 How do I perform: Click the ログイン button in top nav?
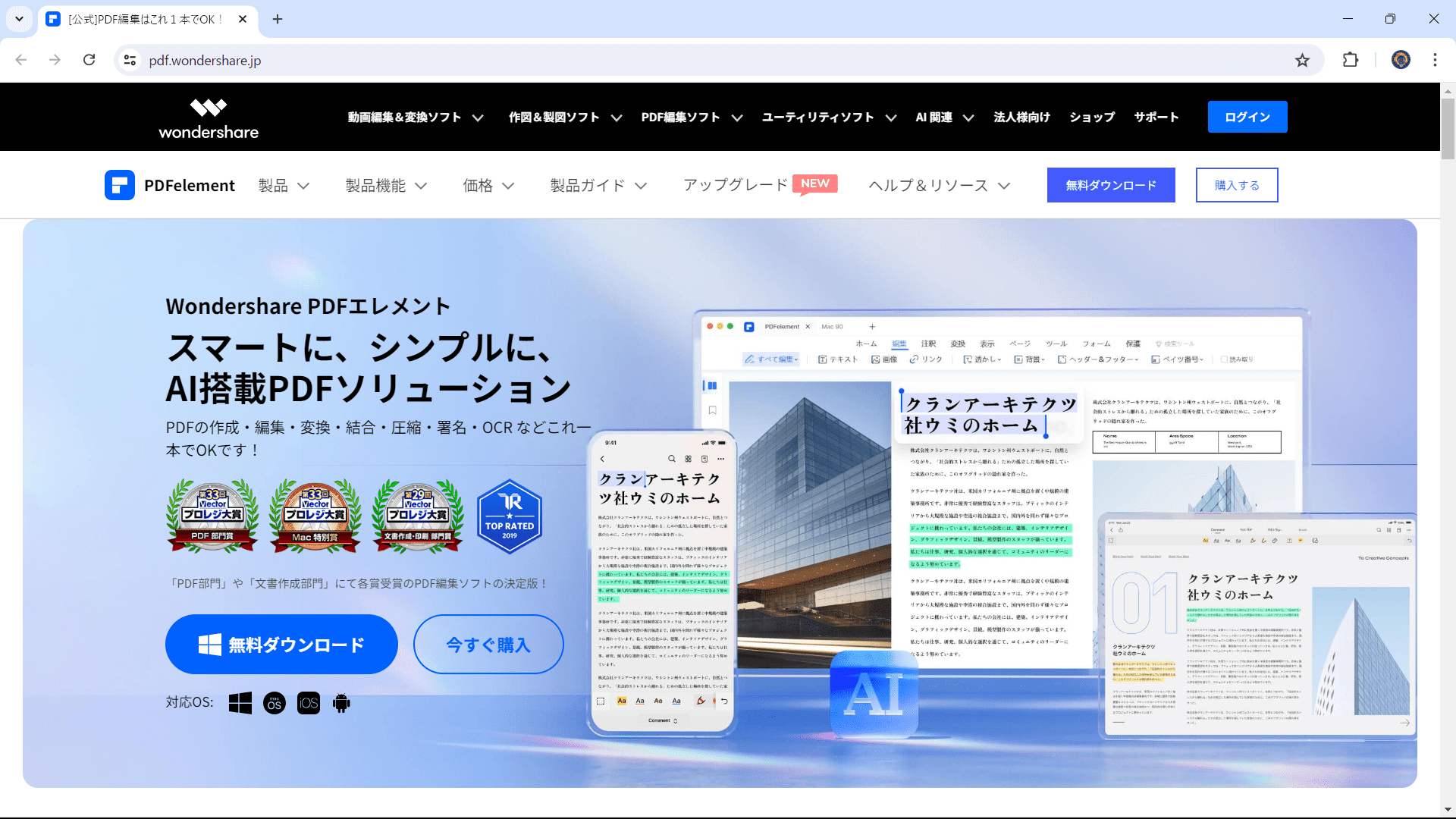(1247, 117)
